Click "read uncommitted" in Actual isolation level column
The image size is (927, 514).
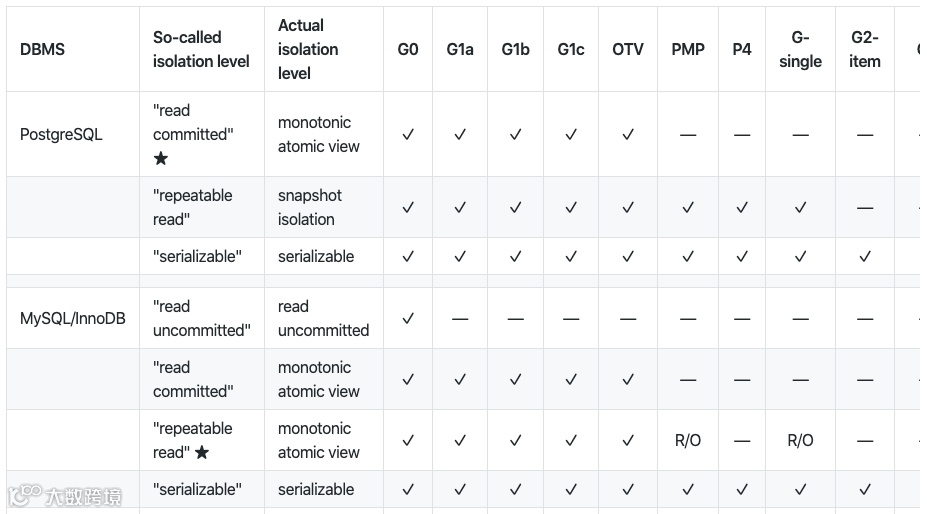coord(323,318)
